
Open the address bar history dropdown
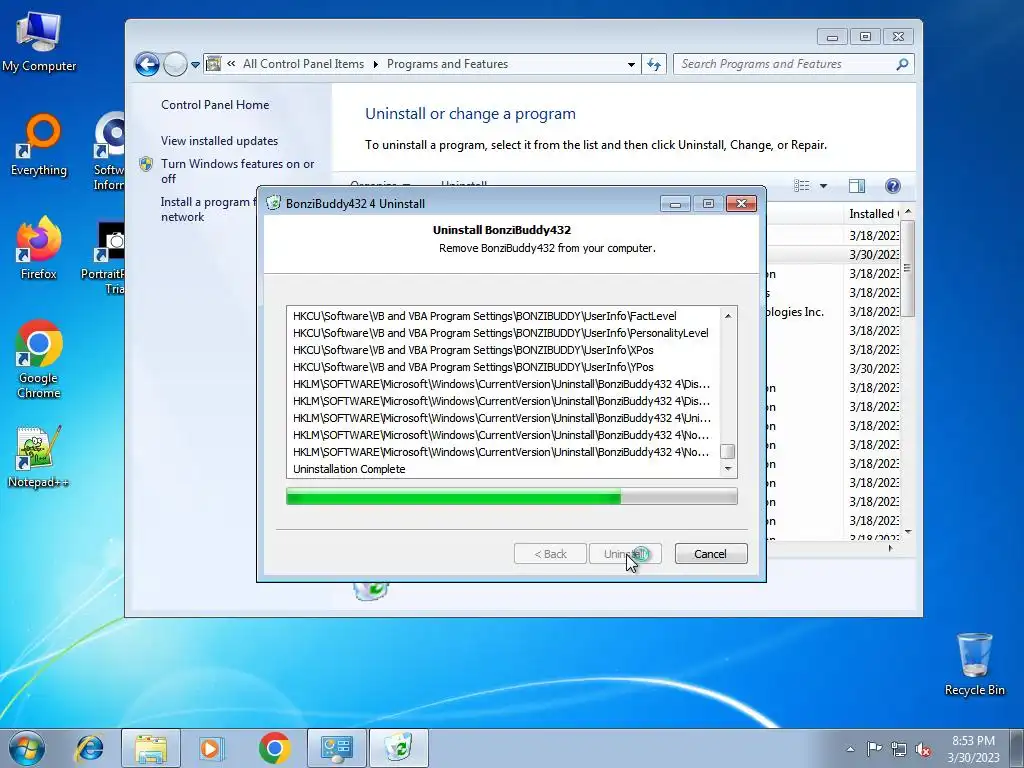pos(631,64)
